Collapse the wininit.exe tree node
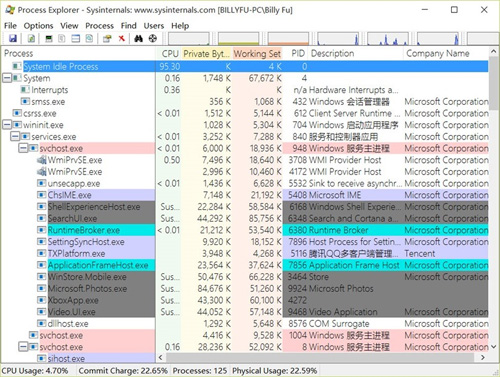The image size is (500, 377). tap(7, 125)
